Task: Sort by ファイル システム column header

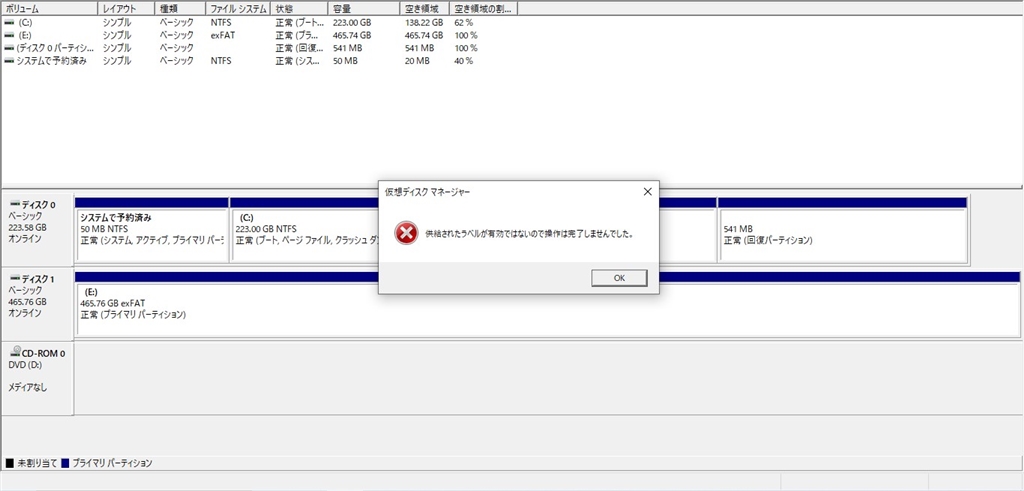Action: [x=238, y=9]
